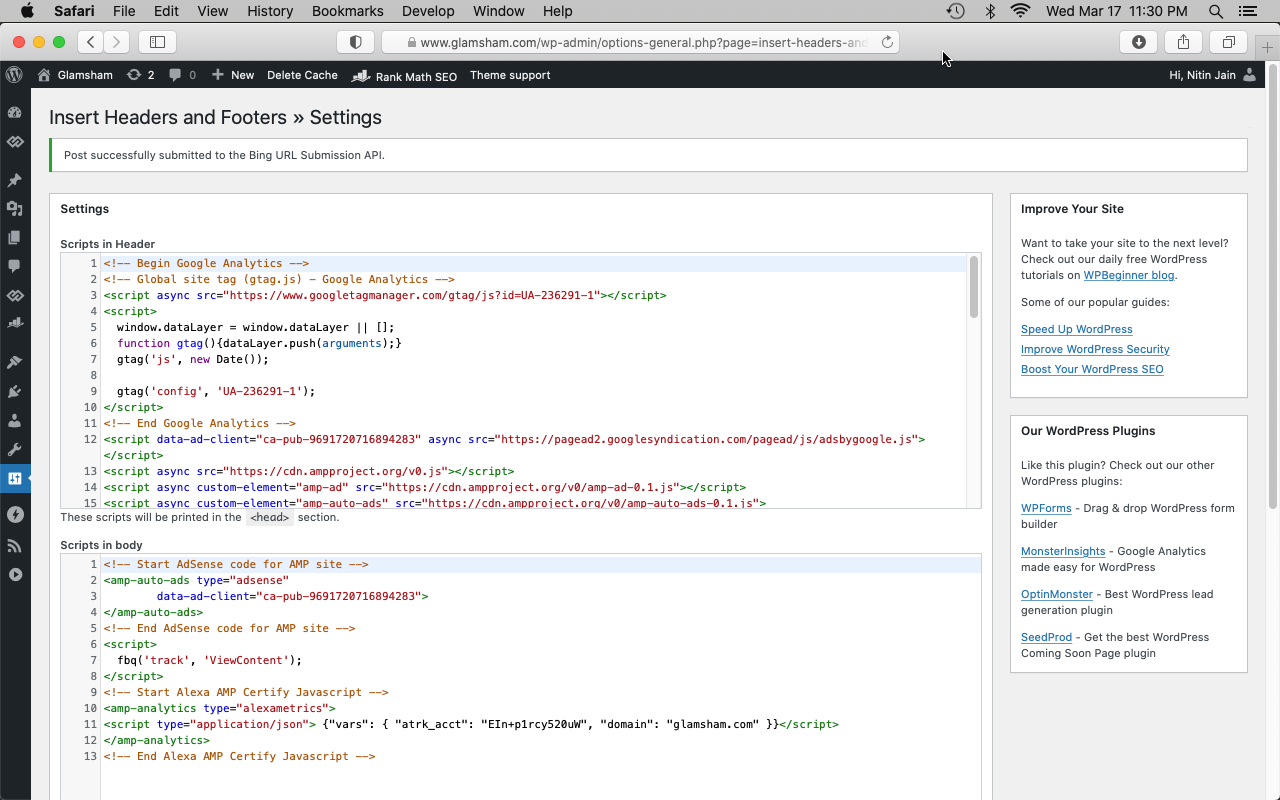Click Glamsham site name in admin bar
1280x800 pixels.
(75, 75)
